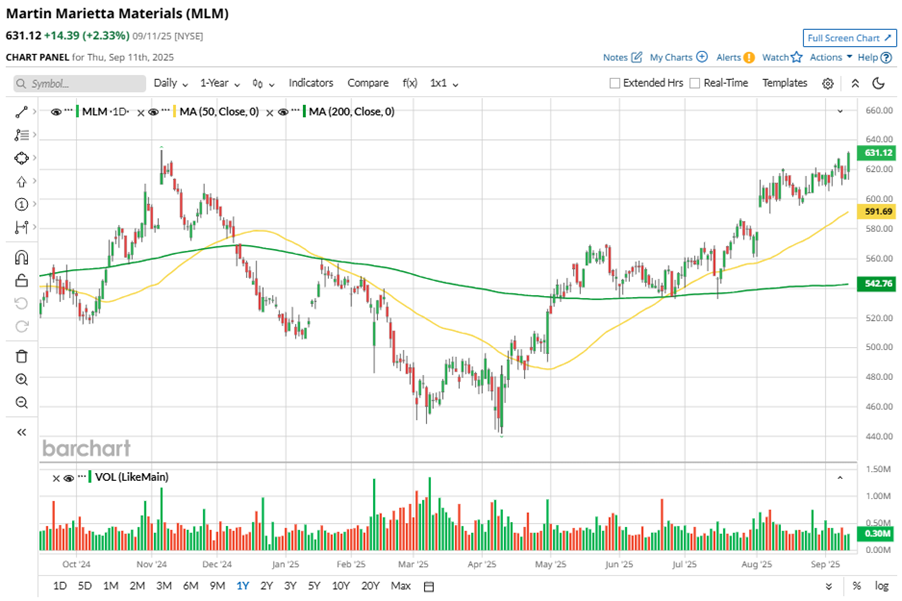Image resolution: width=902 pixels, height=601 pixels.
Task: Expand the Actions dropdown menu
Action: (x=831, y=58)
